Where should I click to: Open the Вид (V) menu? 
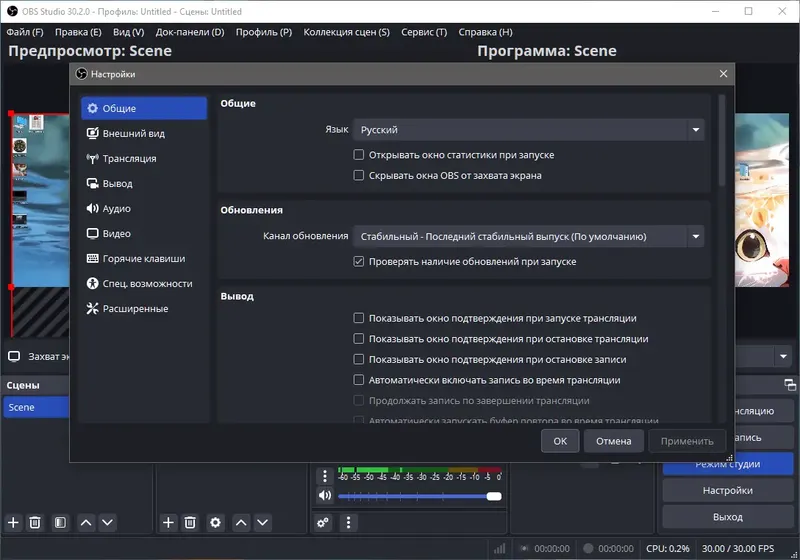pos(129,32)
